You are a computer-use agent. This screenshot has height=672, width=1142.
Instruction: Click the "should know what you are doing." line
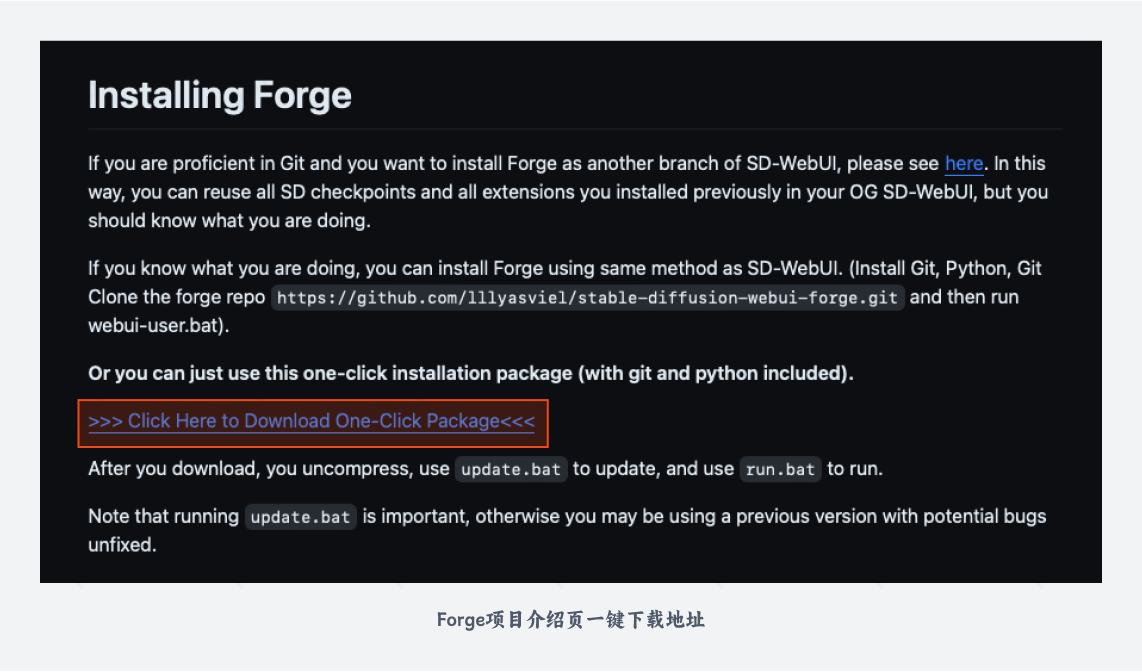pos(229,221)
